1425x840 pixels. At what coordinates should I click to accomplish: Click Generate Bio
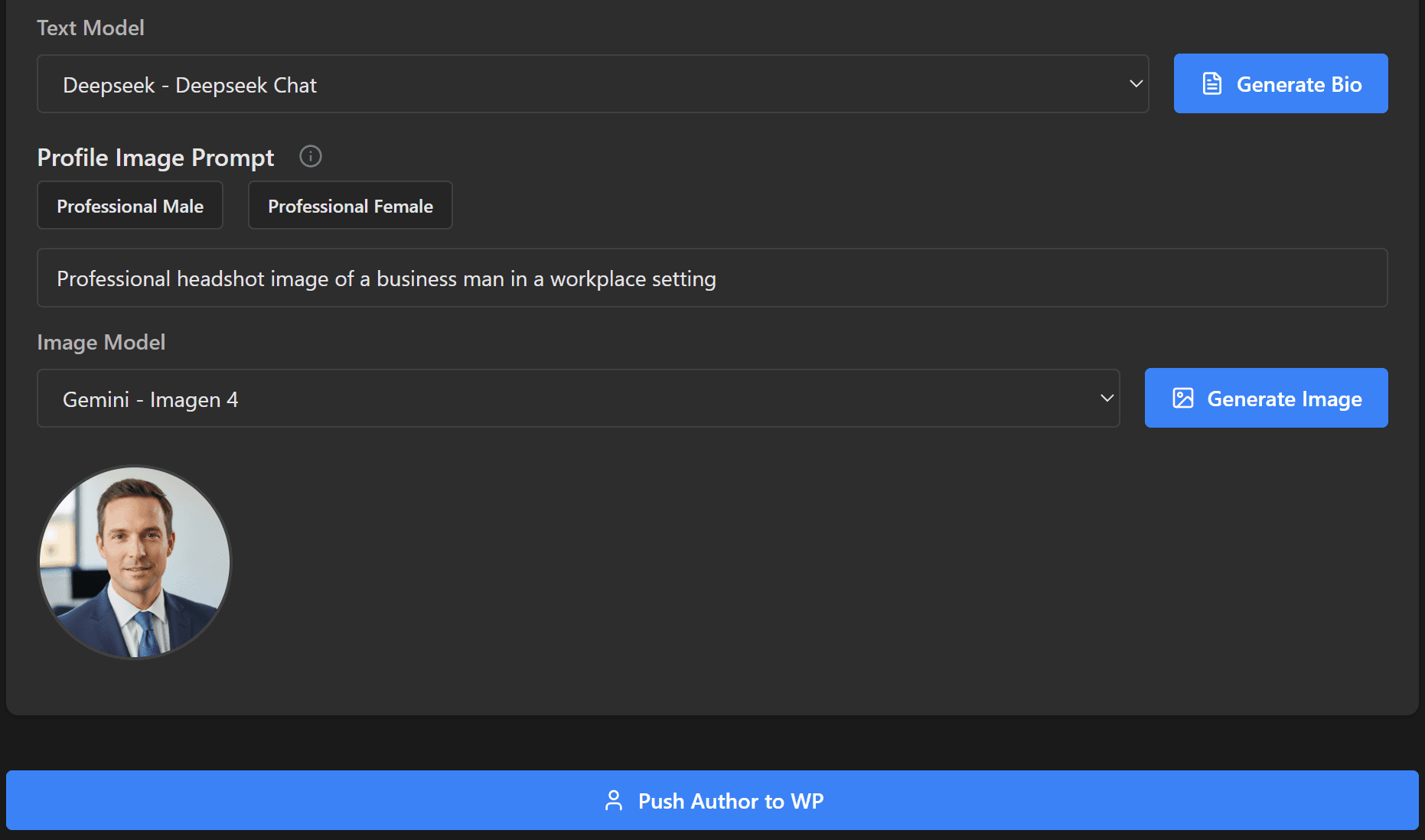click(x=1280, y=83)
